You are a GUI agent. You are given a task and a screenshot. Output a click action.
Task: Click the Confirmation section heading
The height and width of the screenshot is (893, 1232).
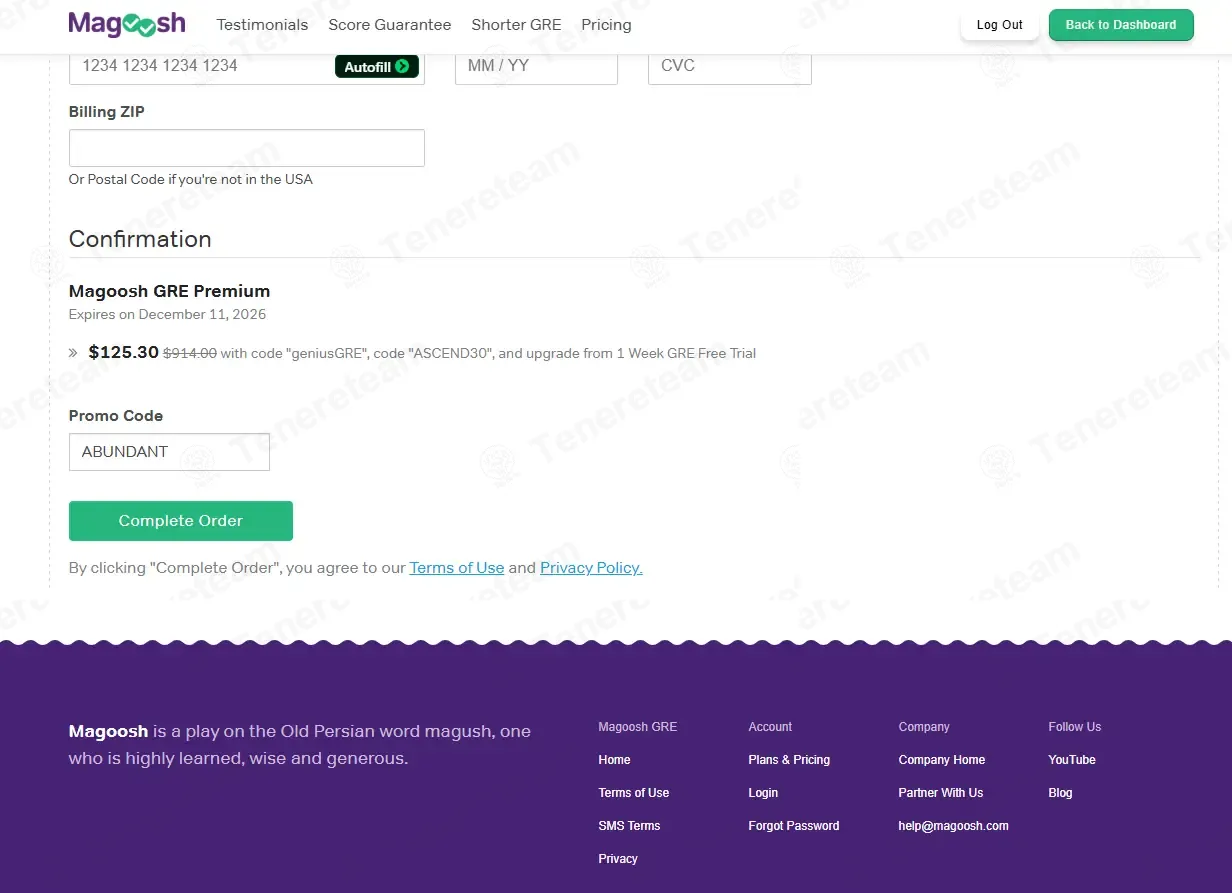point(140,239)
